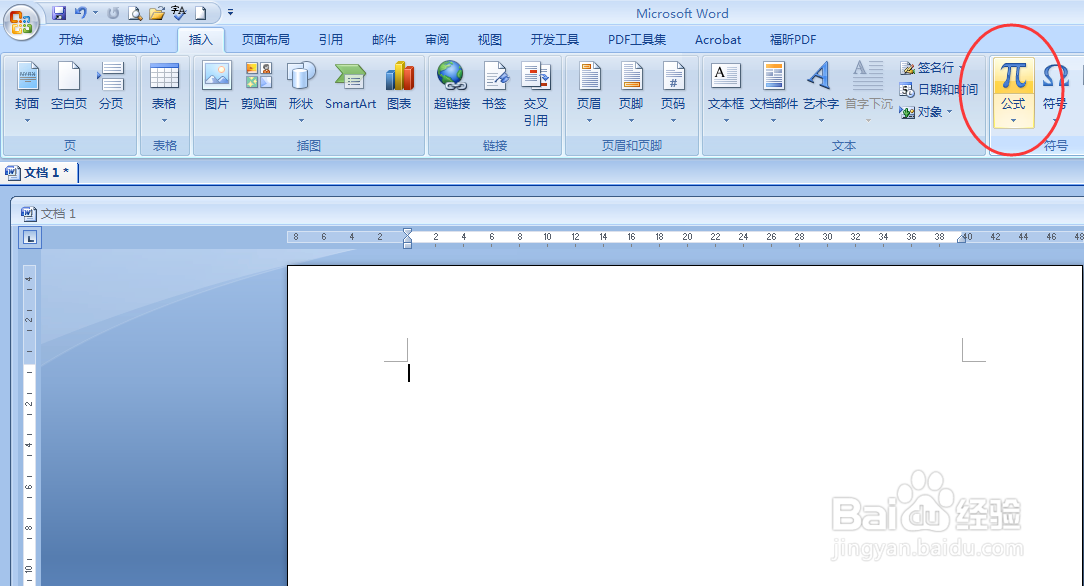Switch to Acrobat tab
1084x586 pixels.
coord(718,39)
